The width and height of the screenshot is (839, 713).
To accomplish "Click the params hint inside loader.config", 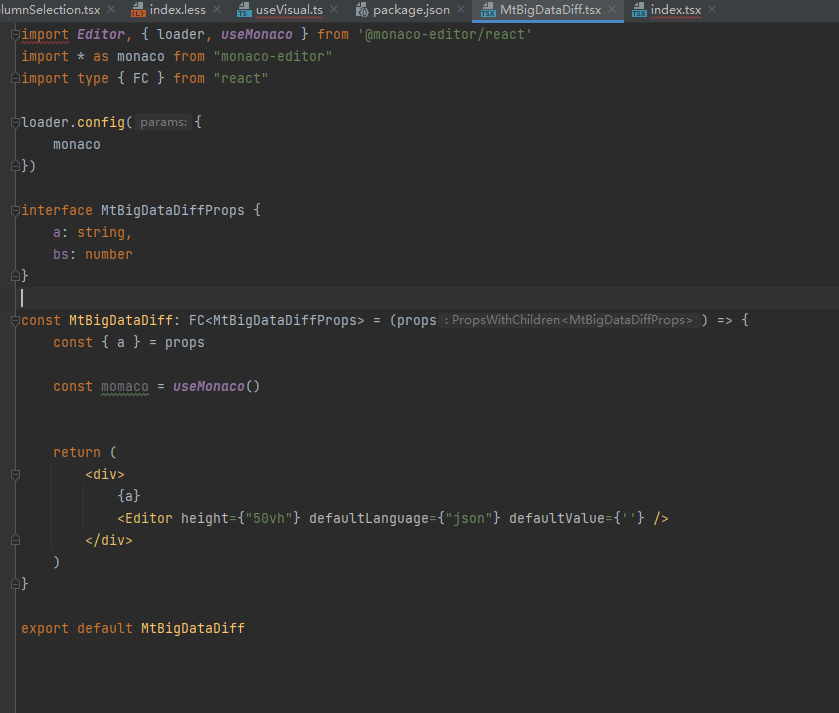I will 162,122.
